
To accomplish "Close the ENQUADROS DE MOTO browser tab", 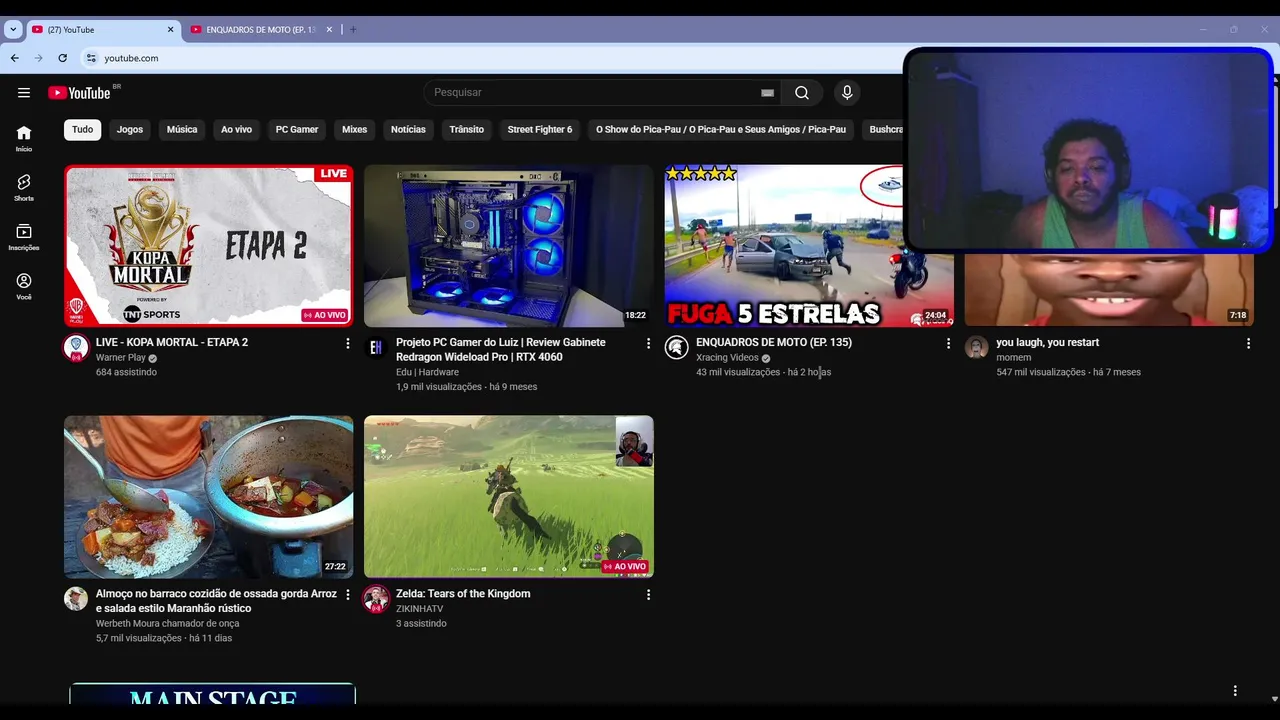I will (329, 30).
